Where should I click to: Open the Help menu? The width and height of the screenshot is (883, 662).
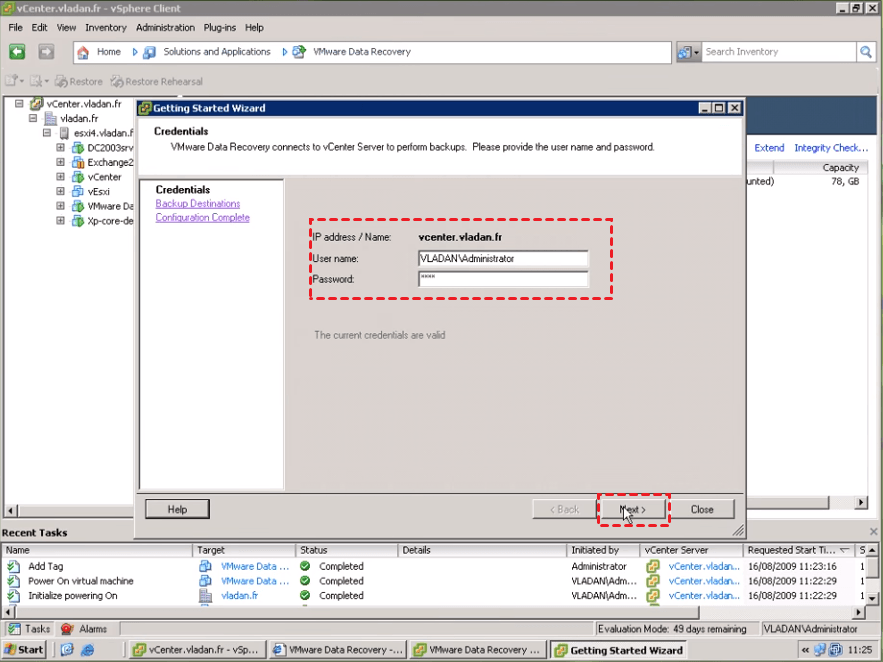pyautogui.click(x=254, y=28)
